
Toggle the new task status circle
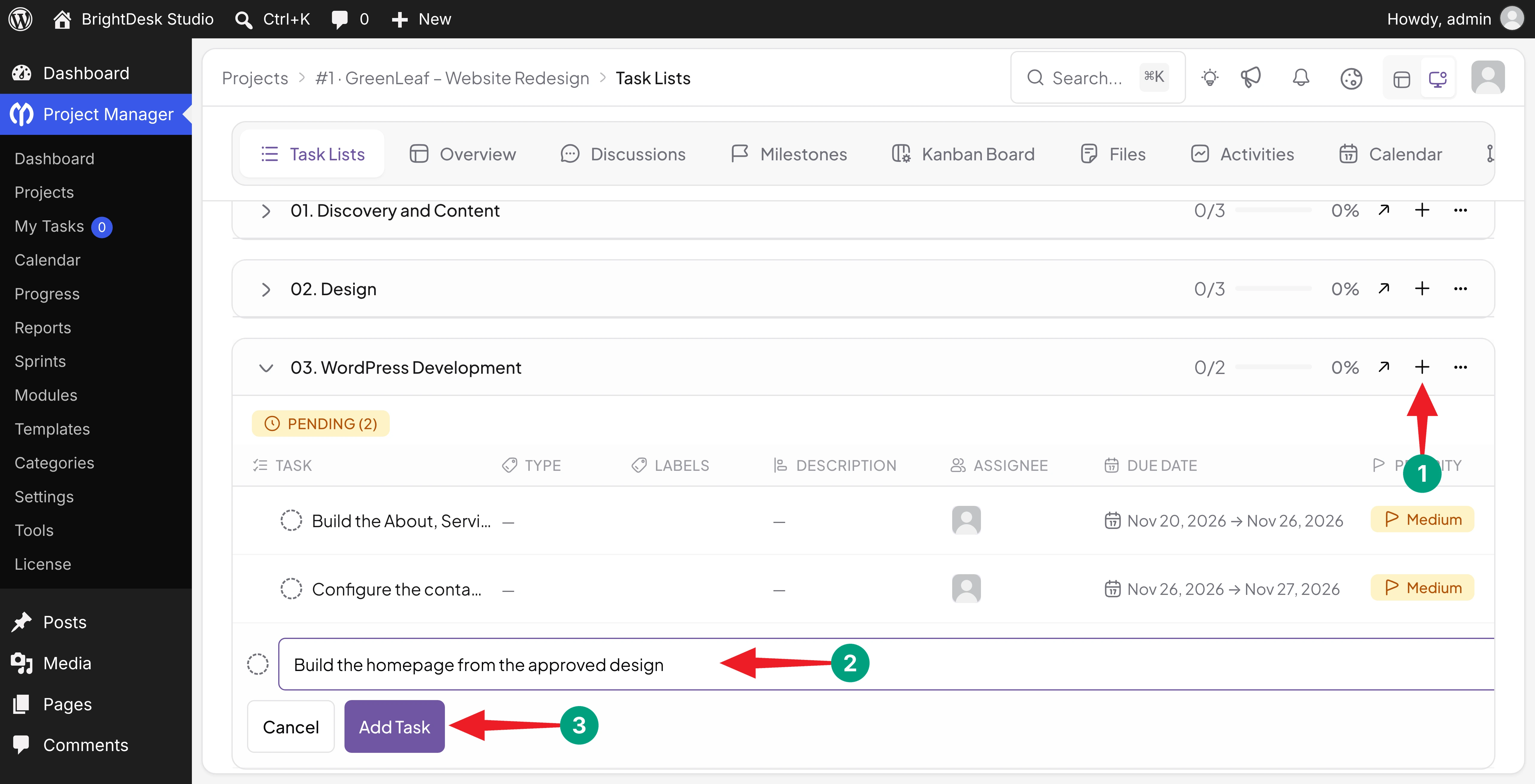click(258, 664)
